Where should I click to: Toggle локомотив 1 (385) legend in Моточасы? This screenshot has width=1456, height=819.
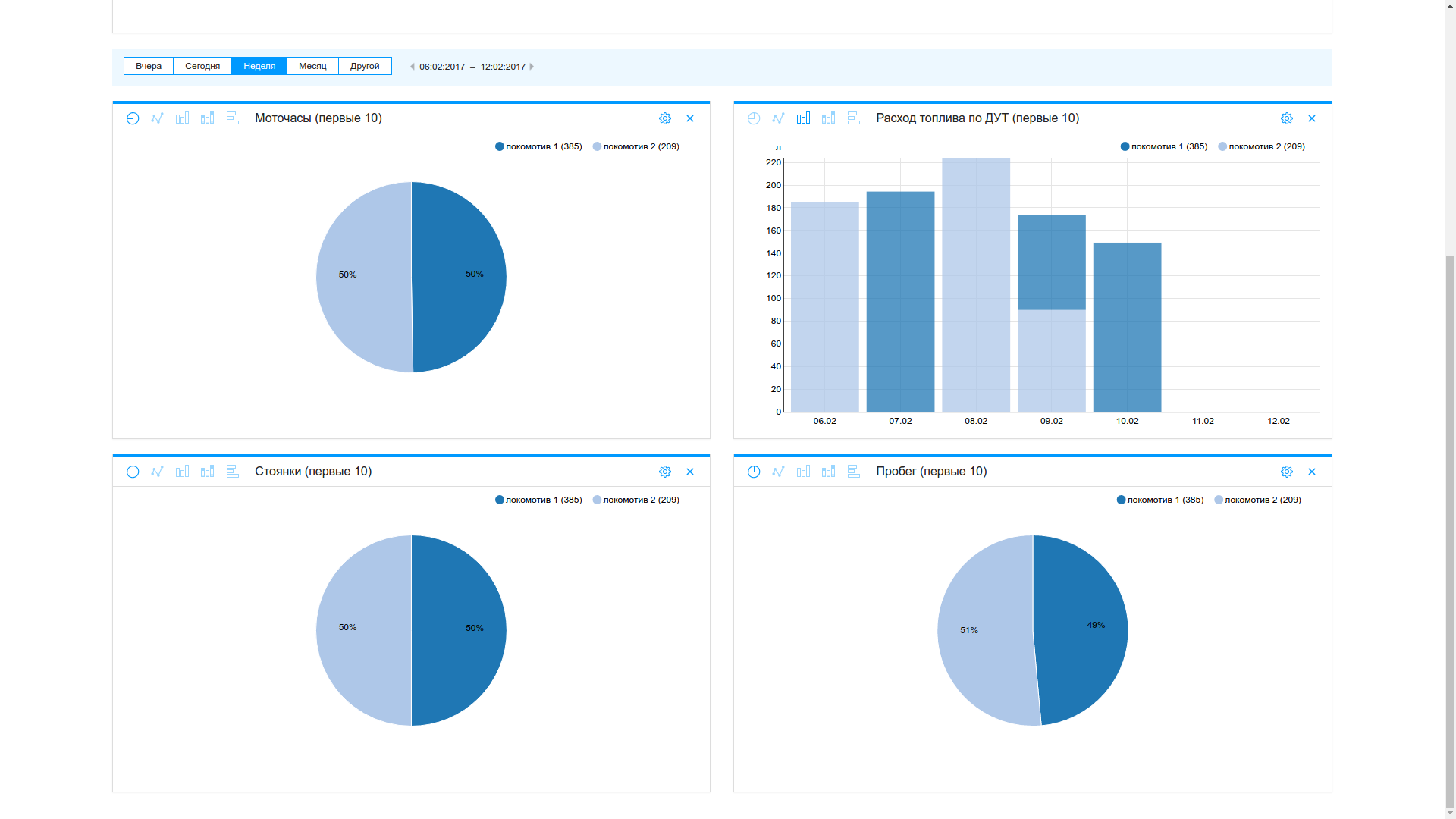pyautogui.click(x=538, y=146)
